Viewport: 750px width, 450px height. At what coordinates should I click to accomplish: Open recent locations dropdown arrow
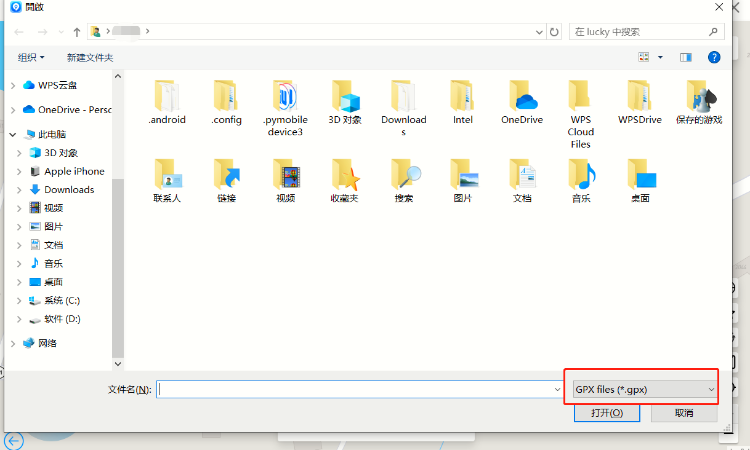[x=61, y=32]
